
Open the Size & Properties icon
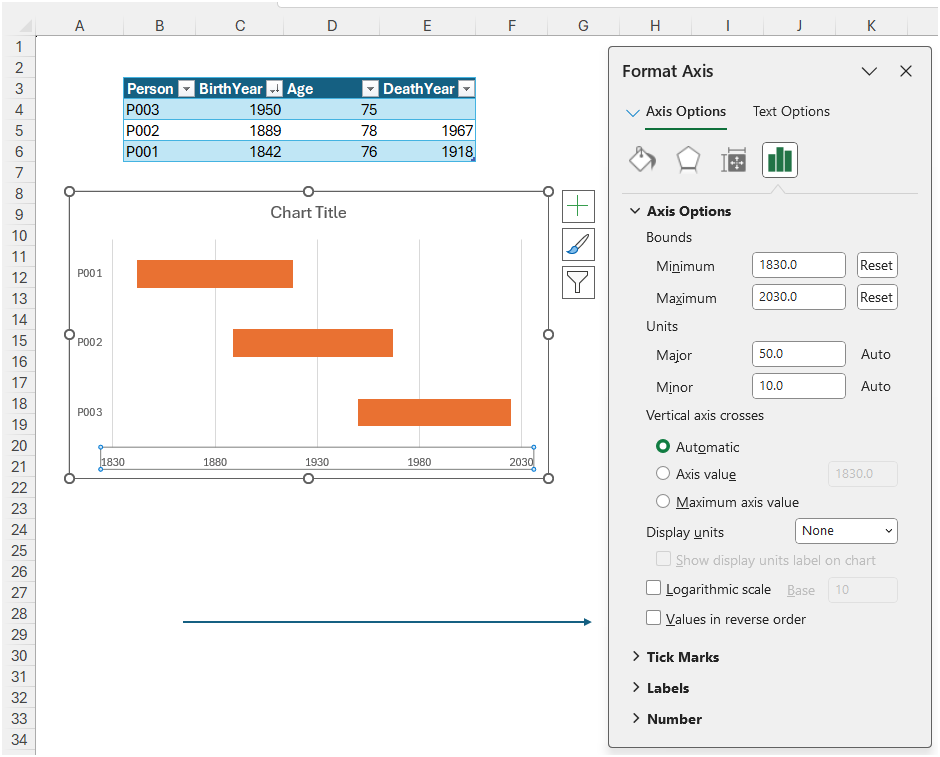click(733, 160)
